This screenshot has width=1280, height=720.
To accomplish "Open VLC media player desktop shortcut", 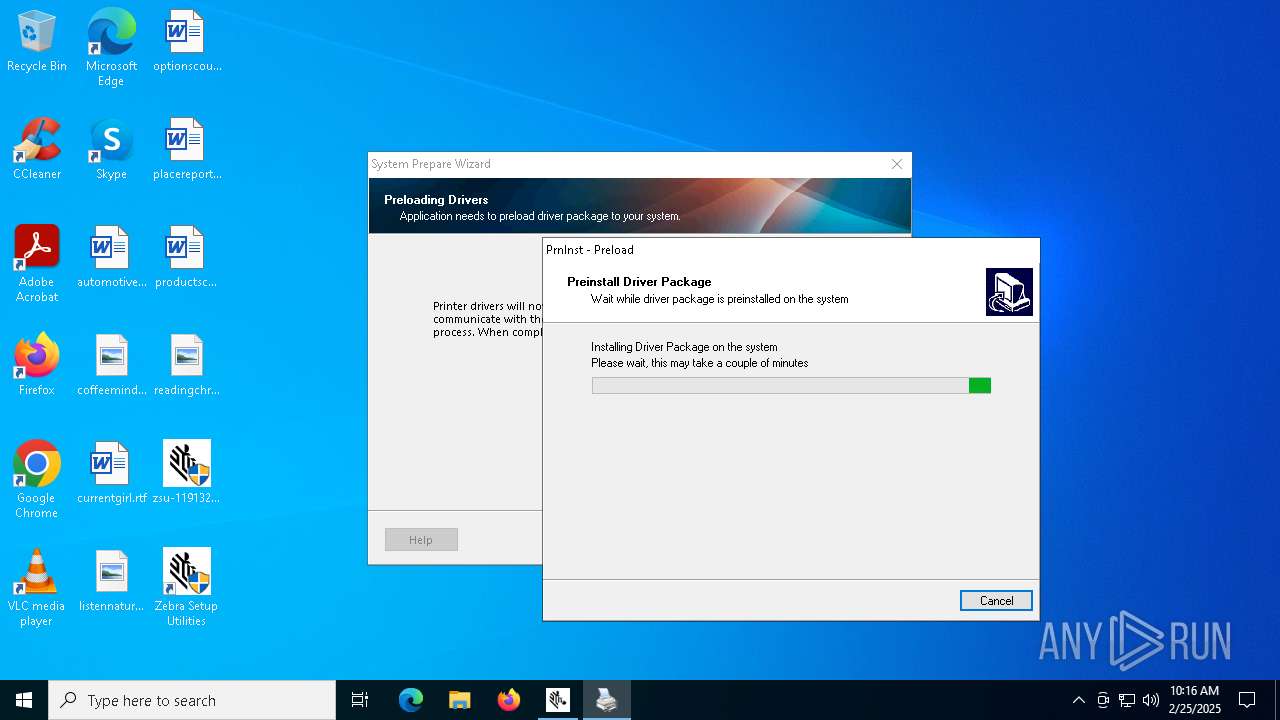I will (37, 588).
